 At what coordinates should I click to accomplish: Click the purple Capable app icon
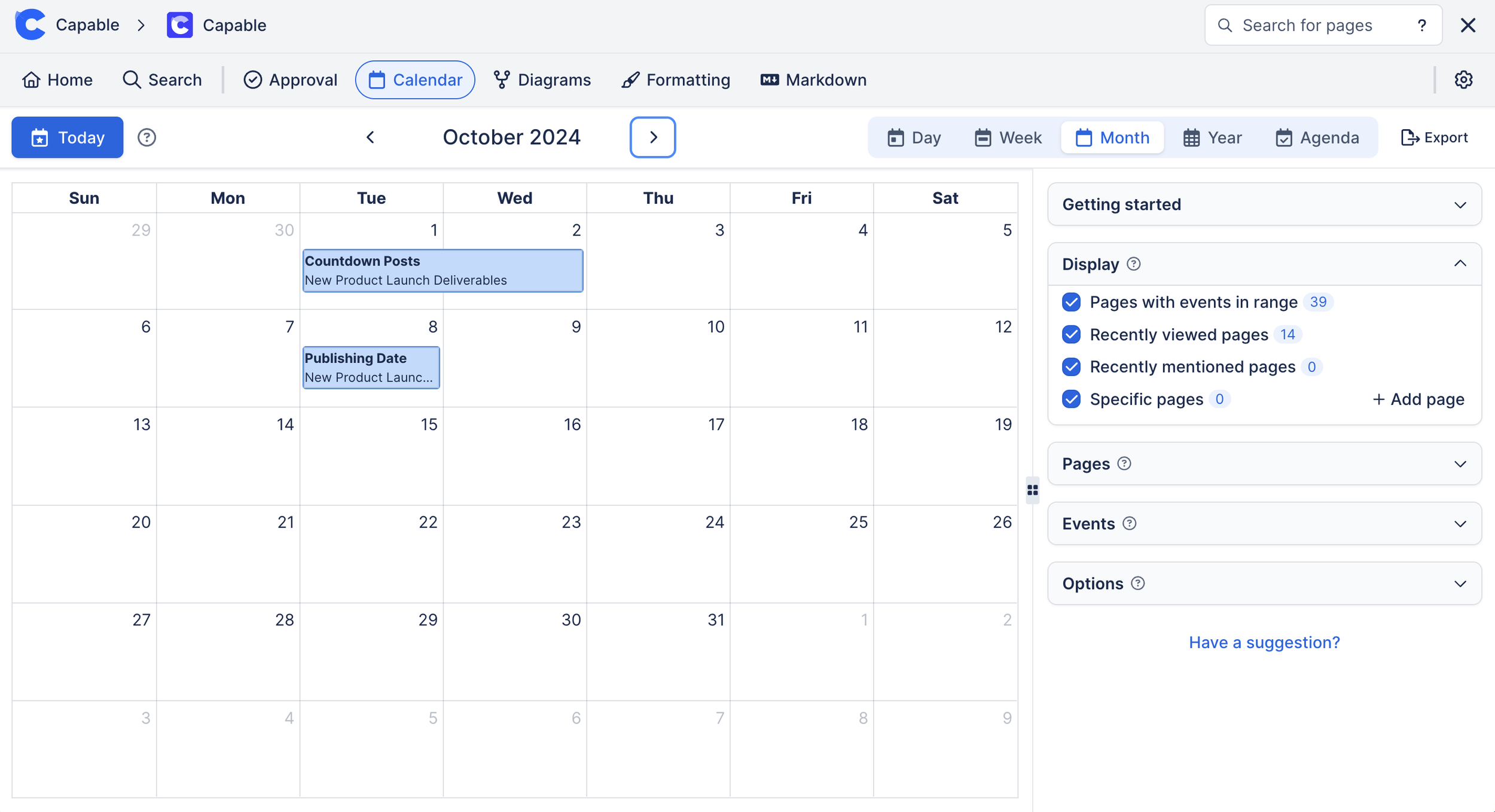pos(179,25)
